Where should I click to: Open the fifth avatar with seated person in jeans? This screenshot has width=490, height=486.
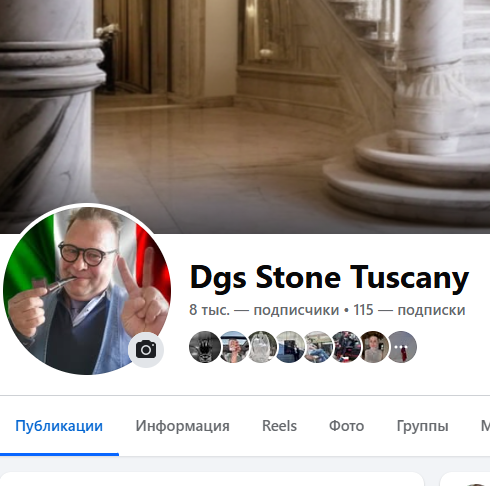coord(318,347)
